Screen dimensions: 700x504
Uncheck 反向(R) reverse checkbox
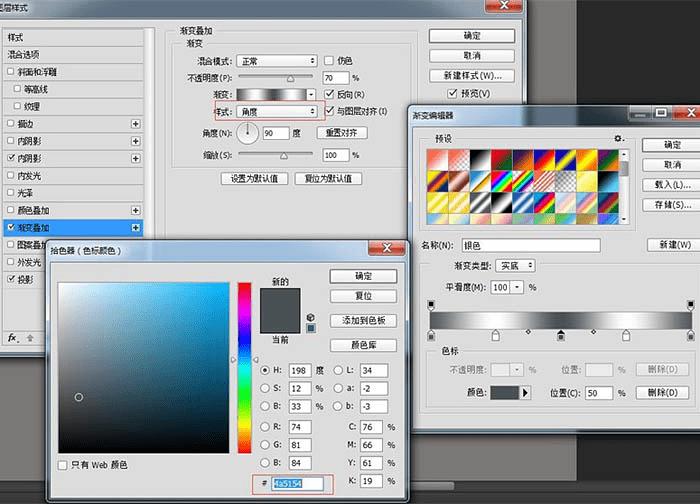(x=329, y=94)
